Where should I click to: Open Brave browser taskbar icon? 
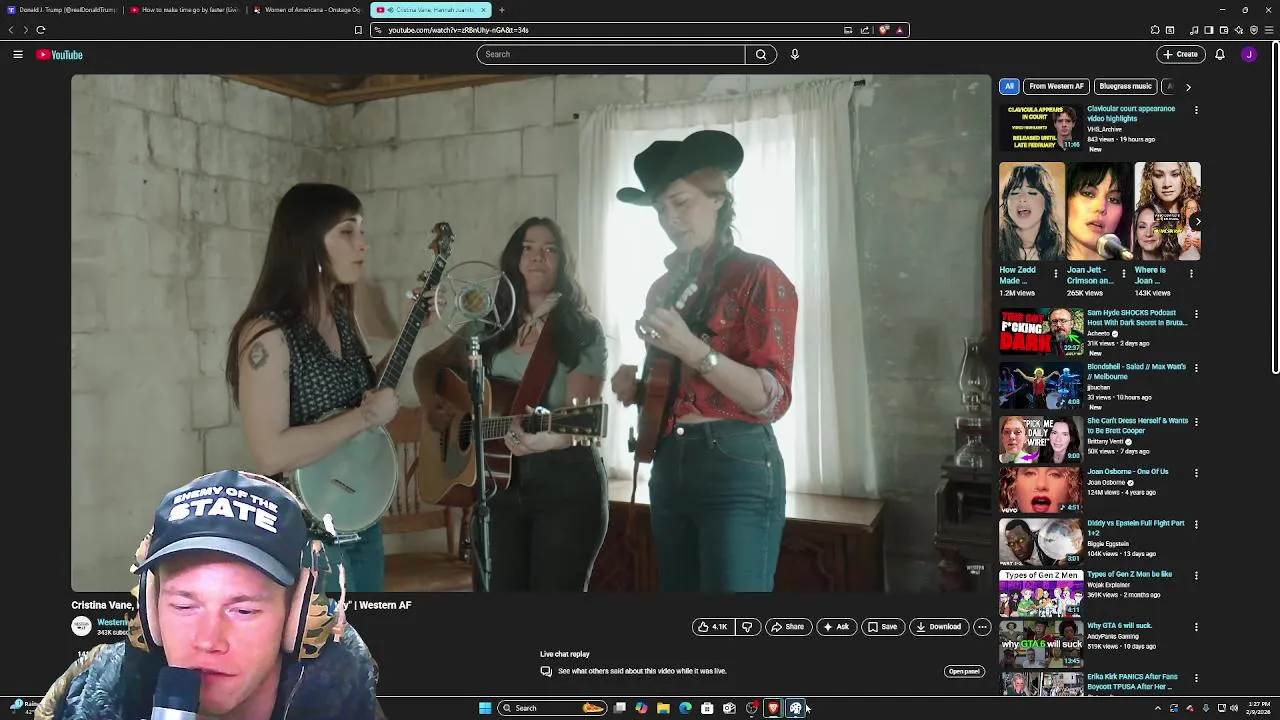773,708
